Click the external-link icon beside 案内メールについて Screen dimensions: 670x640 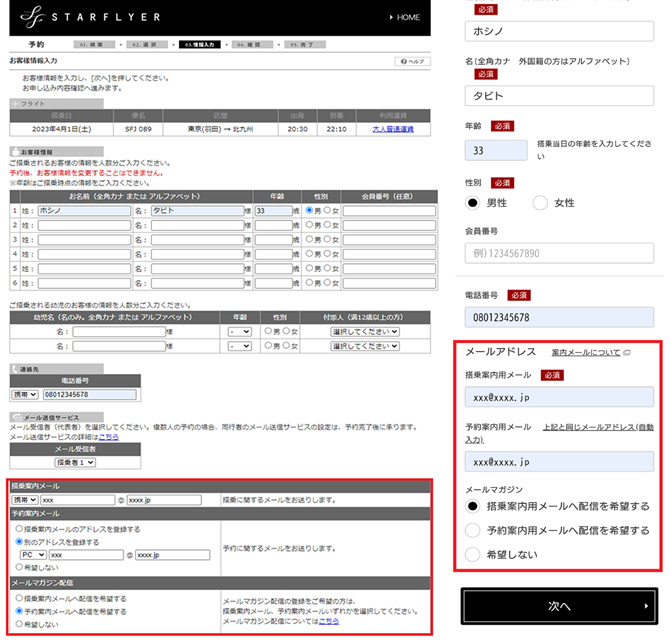pos(627,353)
